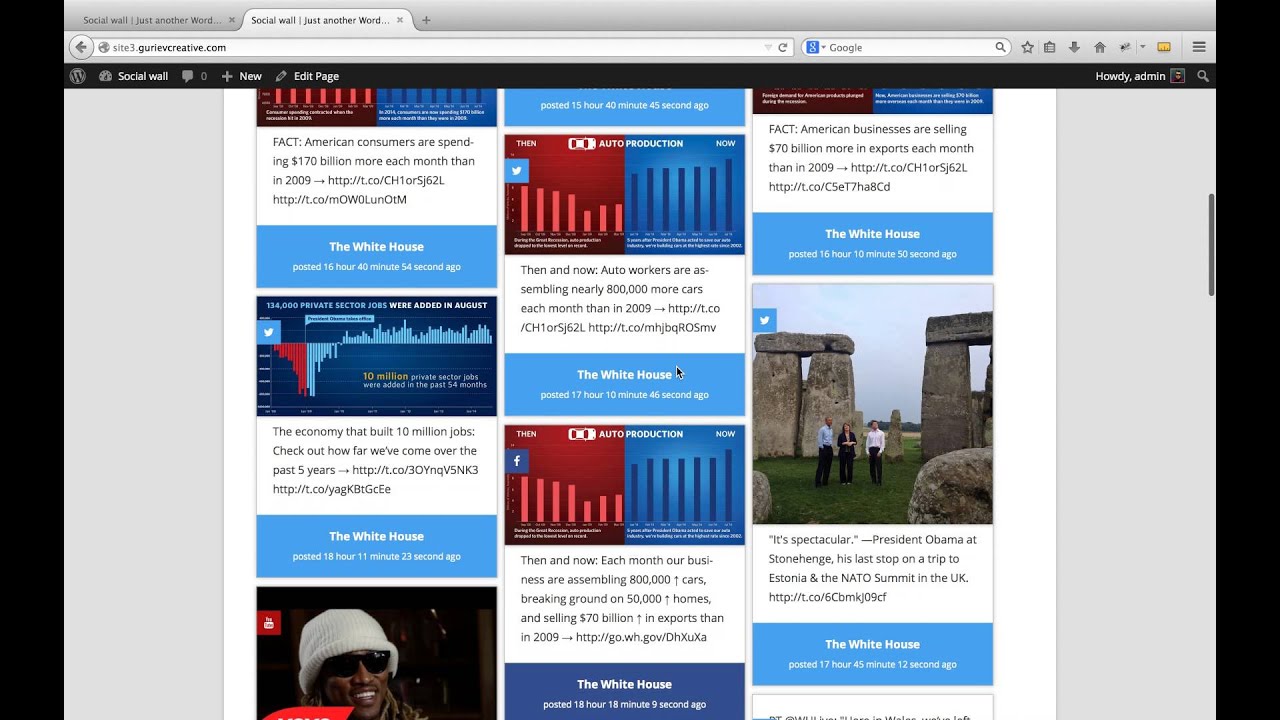The width and height of the screenshot is (1280, 720).
Task: Click the admin bar search icon
Action: 1203,76
